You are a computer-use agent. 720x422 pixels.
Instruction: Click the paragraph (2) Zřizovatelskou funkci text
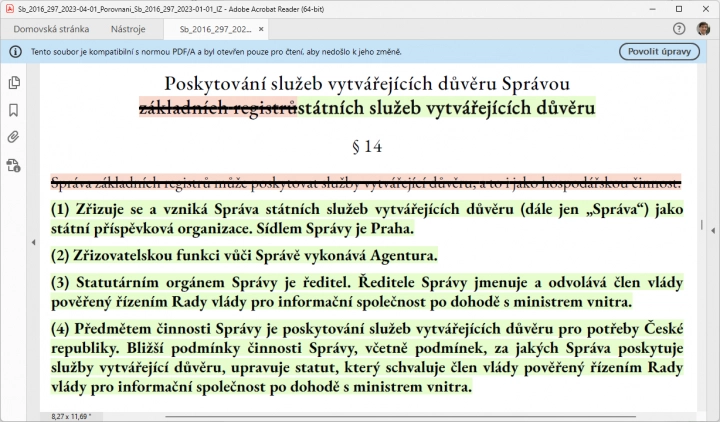point(244,255)
